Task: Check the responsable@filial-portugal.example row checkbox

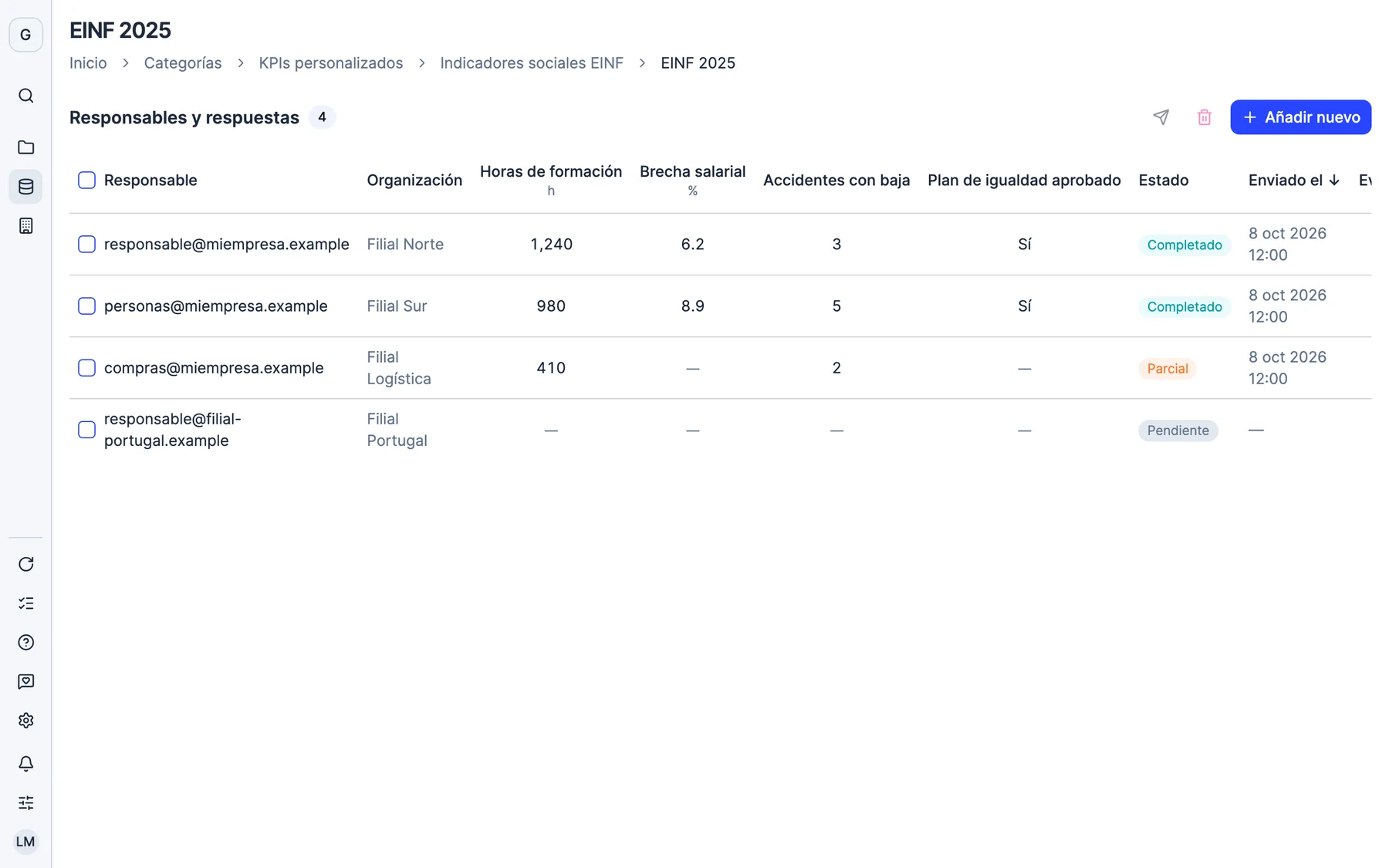Action: (86, 430)
